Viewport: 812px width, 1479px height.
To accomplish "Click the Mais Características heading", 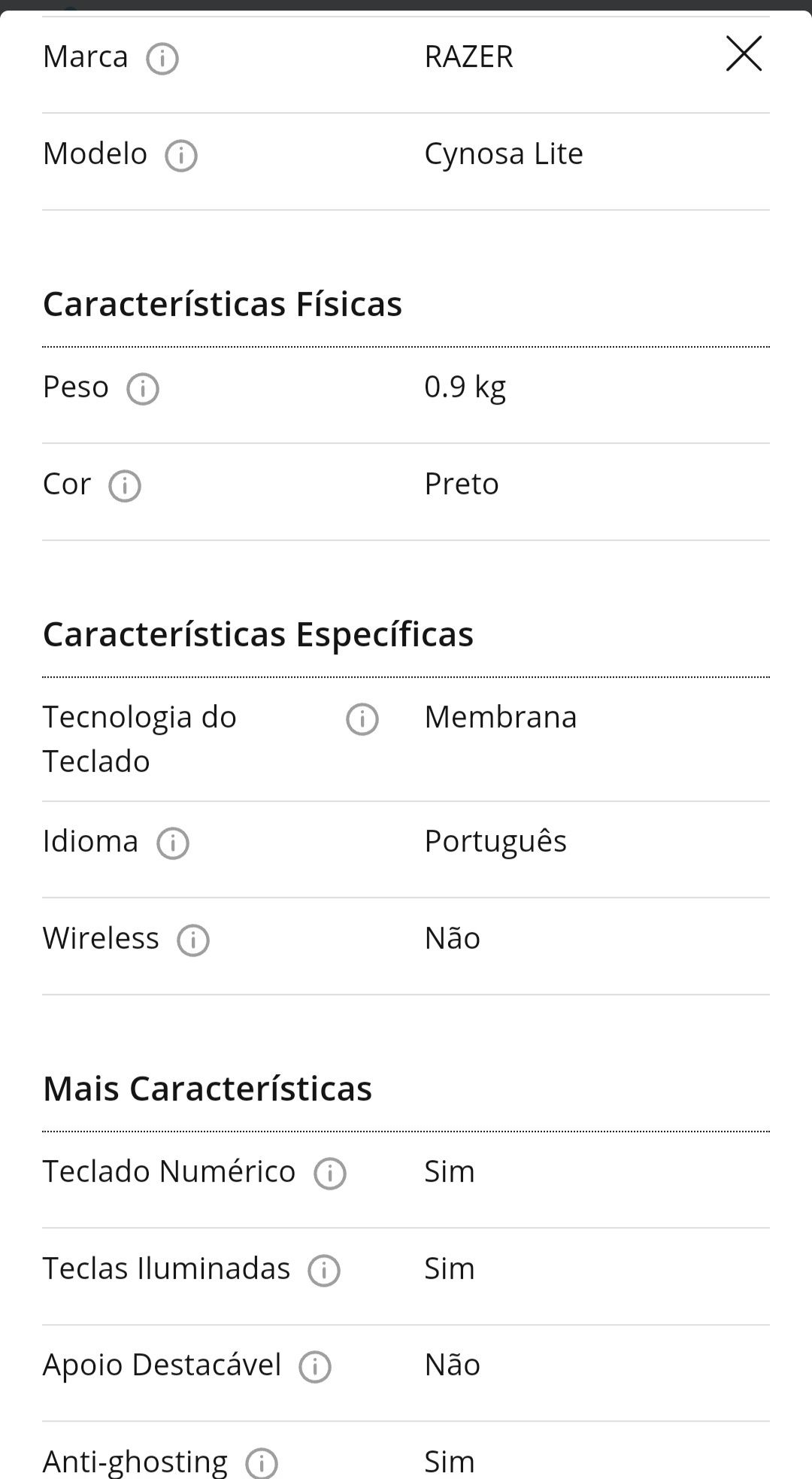I will (x=208, y=1089).
